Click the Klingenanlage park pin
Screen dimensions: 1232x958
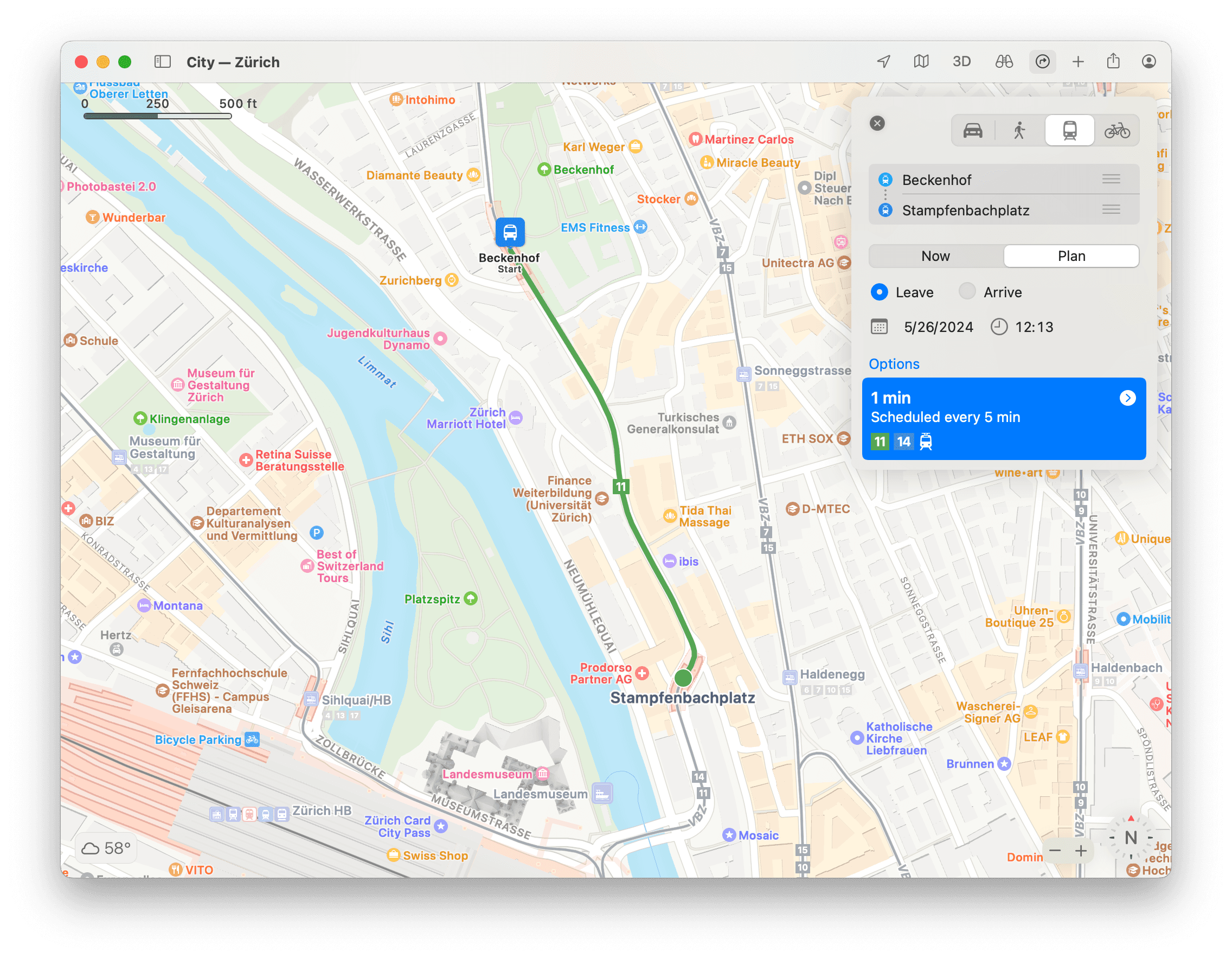(x=140, y=419)
